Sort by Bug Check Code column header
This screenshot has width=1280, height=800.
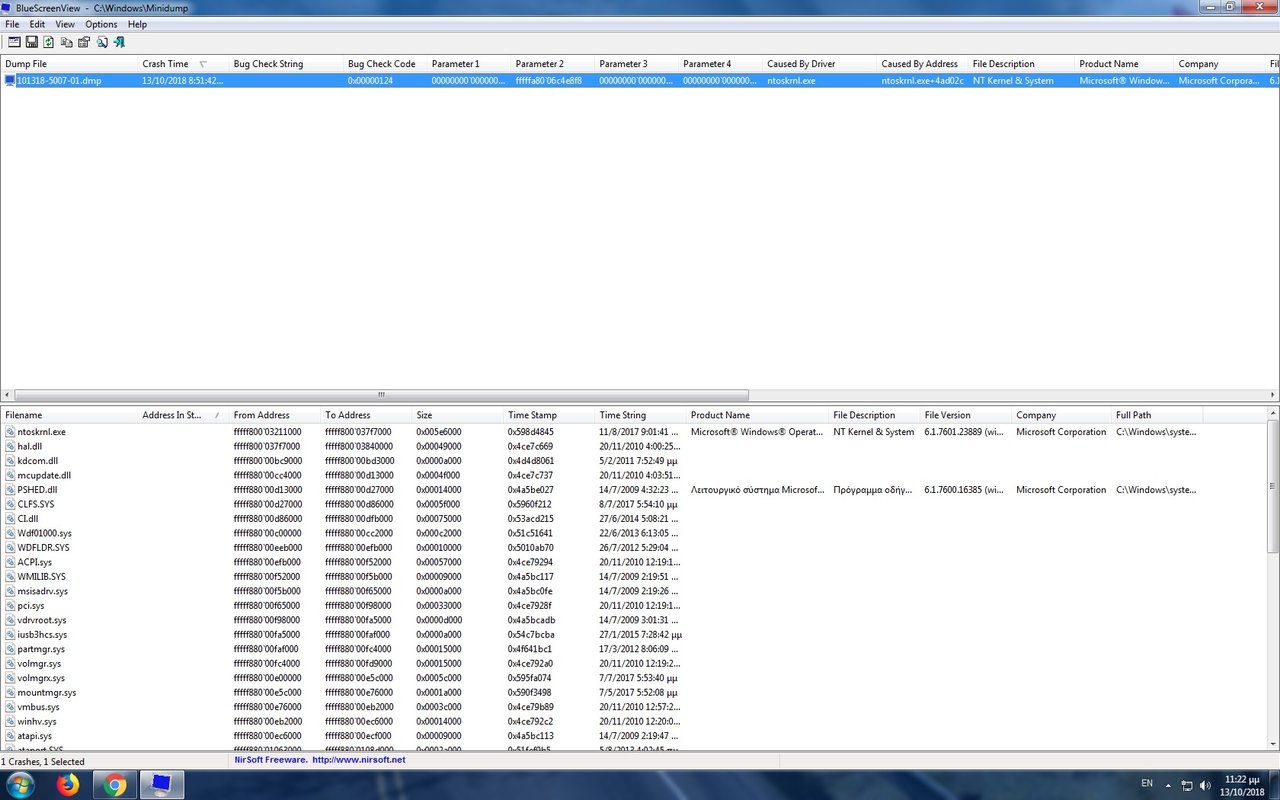(385, 64)
